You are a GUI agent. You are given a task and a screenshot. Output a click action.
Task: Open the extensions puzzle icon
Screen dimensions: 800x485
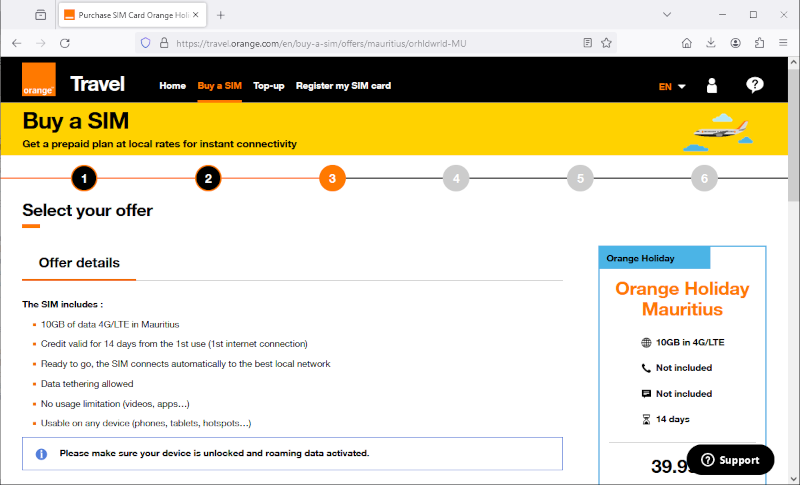pos(759,43)
